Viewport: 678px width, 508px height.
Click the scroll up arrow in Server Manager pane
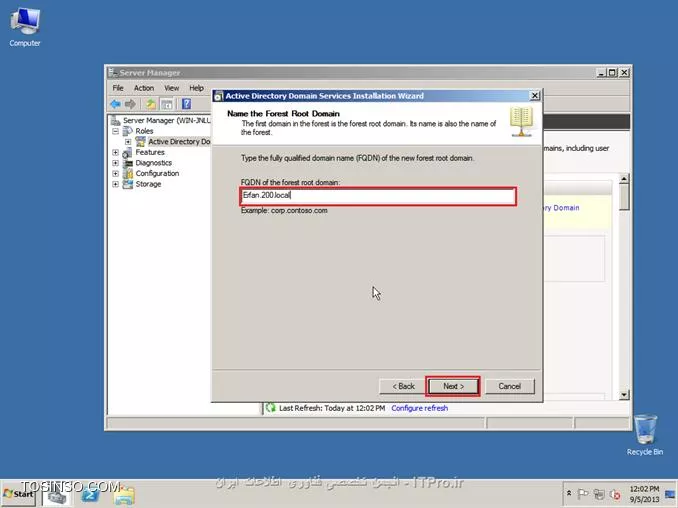pos(624,178)
